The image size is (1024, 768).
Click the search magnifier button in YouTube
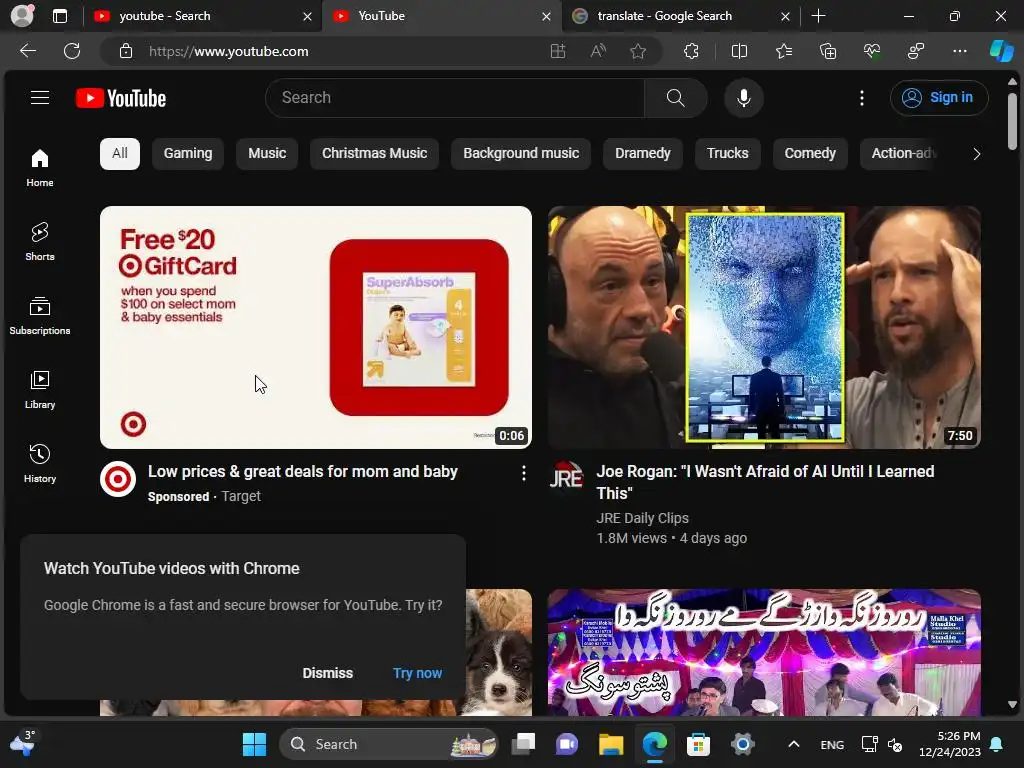click(675, 98)
